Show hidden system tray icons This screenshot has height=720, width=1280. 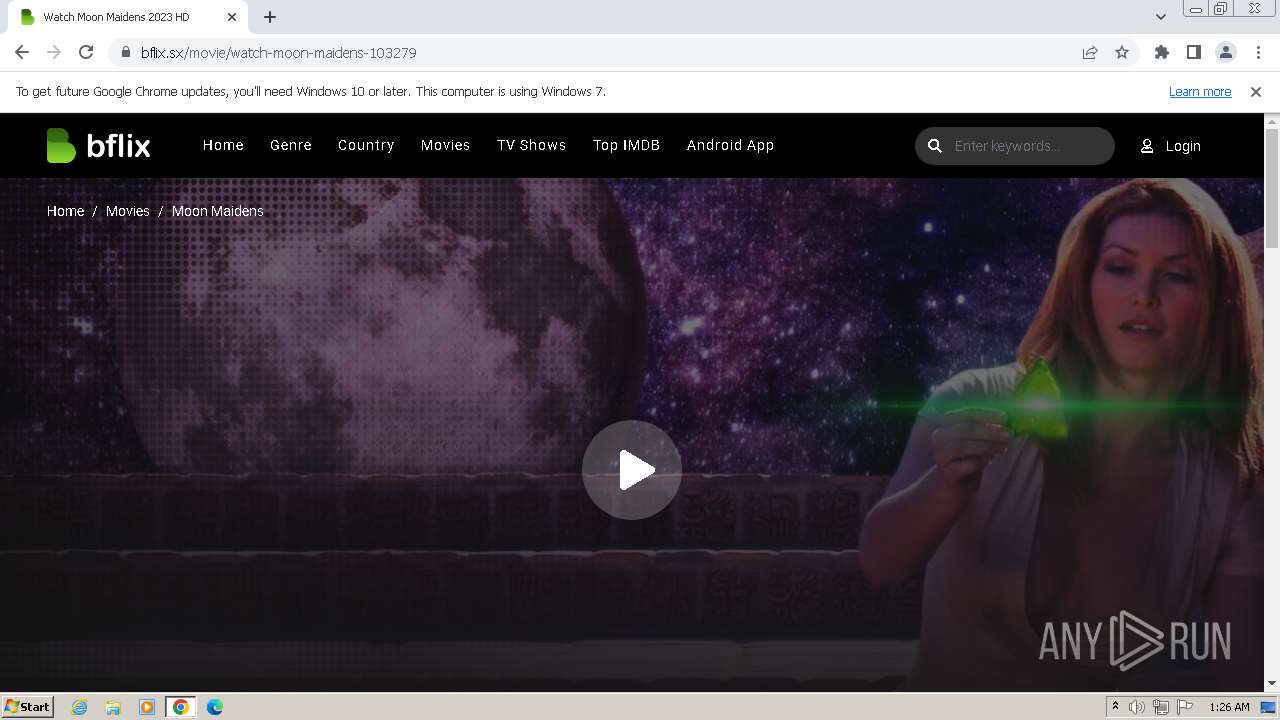(x=1115, y=707)
